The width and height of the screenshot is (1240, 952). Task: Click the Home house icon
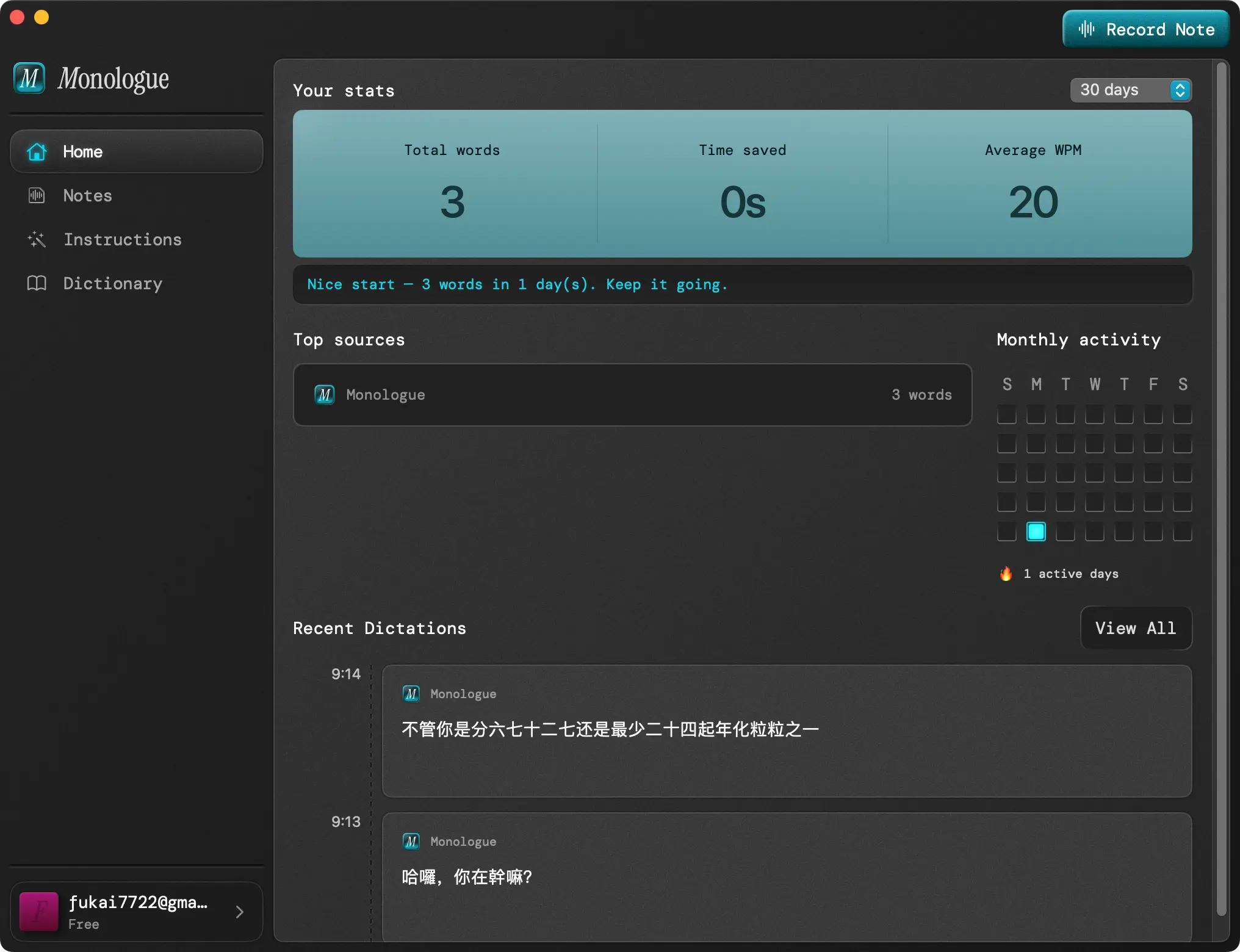pyautogui.click(x=37, y=151)
